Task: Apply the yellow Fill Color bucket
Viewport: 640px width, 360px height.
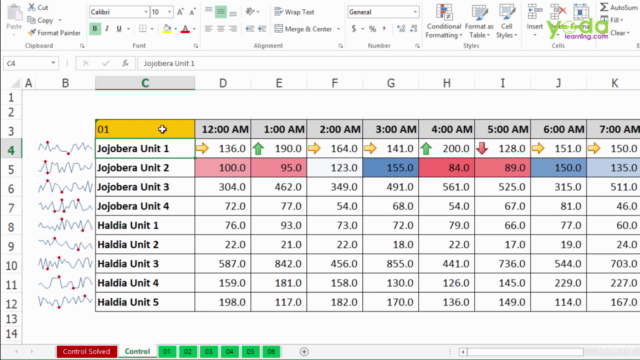Action: click(167, 29)
